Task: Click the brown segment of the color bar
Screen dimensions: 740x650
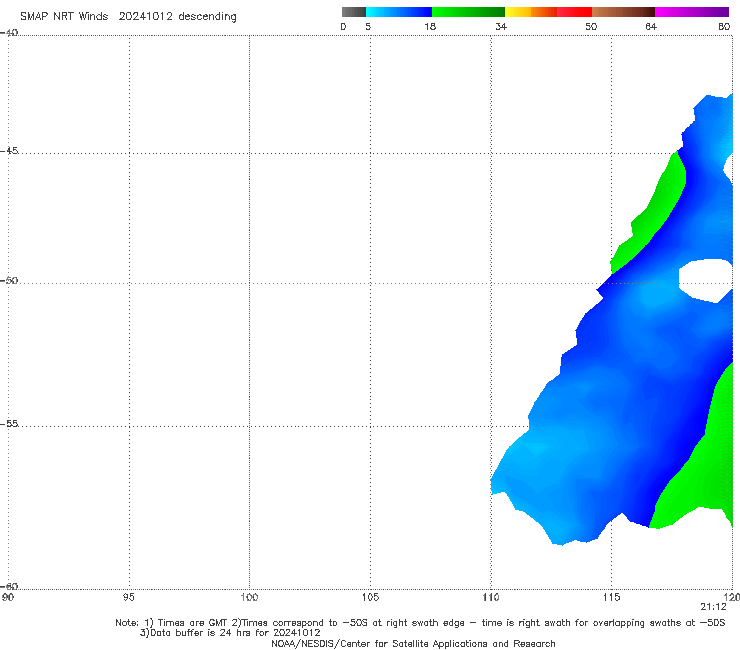Action: [x=623, y=12]
